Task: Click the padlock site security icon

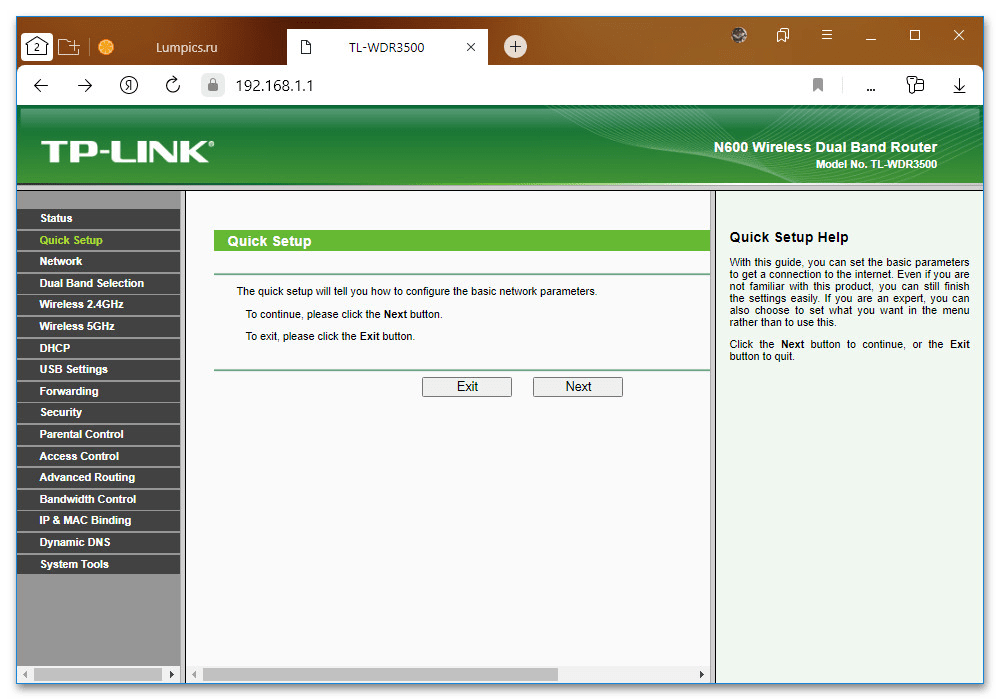Action: click(211, 86)
